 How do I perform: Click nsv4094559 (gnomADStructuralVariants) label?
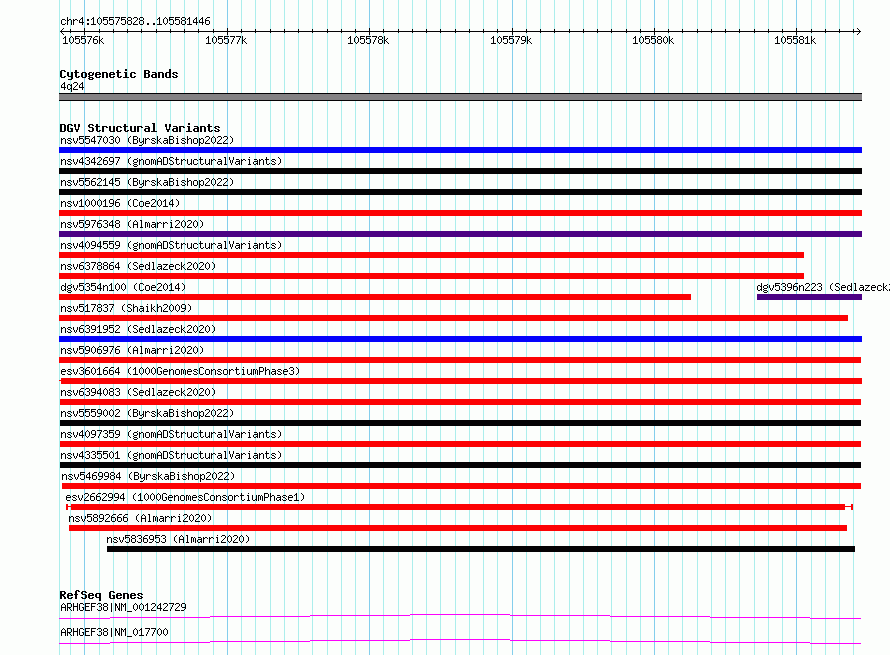tap(171, 245)
